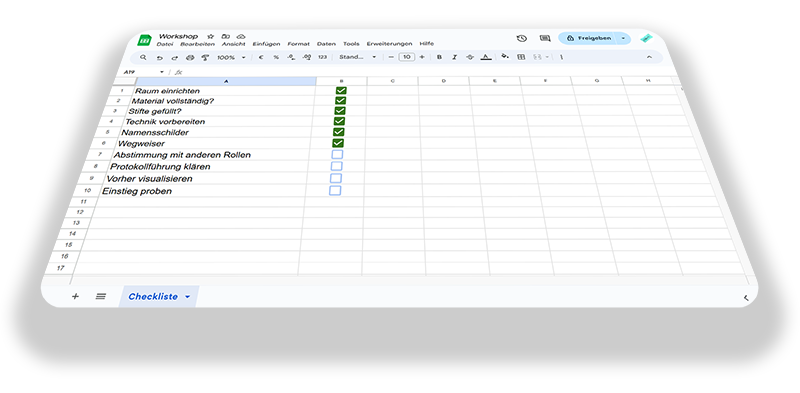Open the Bearbeiten menu
This screenshot has width=800, height=393.
(198, 44)
